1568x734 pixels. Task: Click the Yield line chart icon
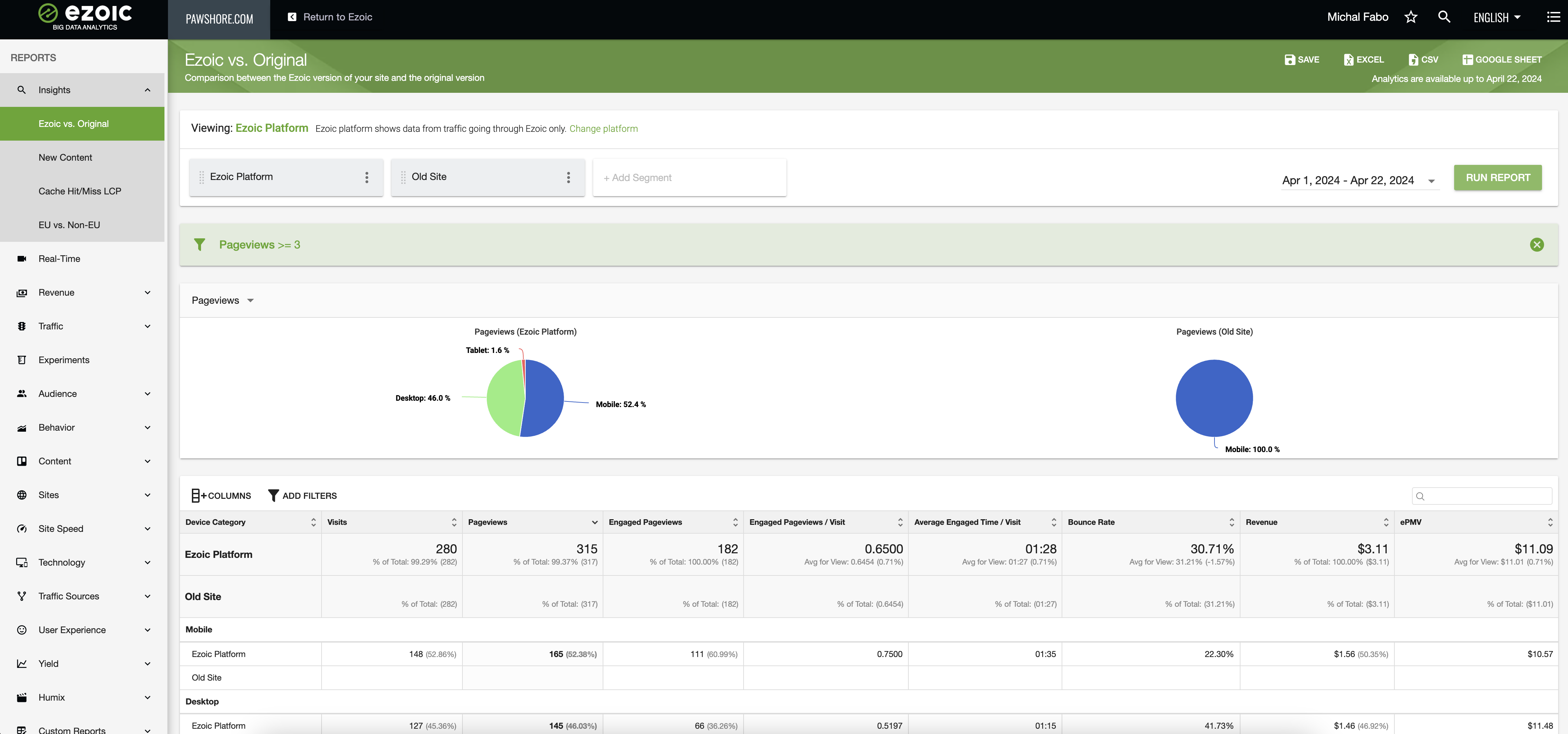(22, 664)
